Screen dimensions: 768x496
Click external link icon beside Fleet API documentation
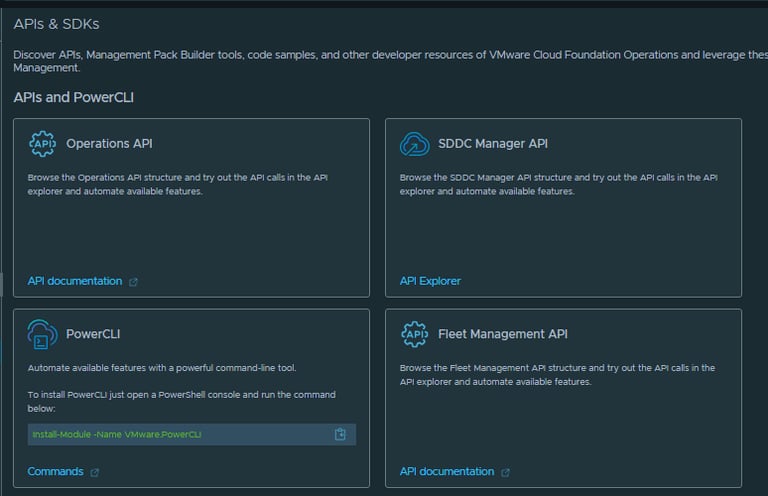point(506,472)
